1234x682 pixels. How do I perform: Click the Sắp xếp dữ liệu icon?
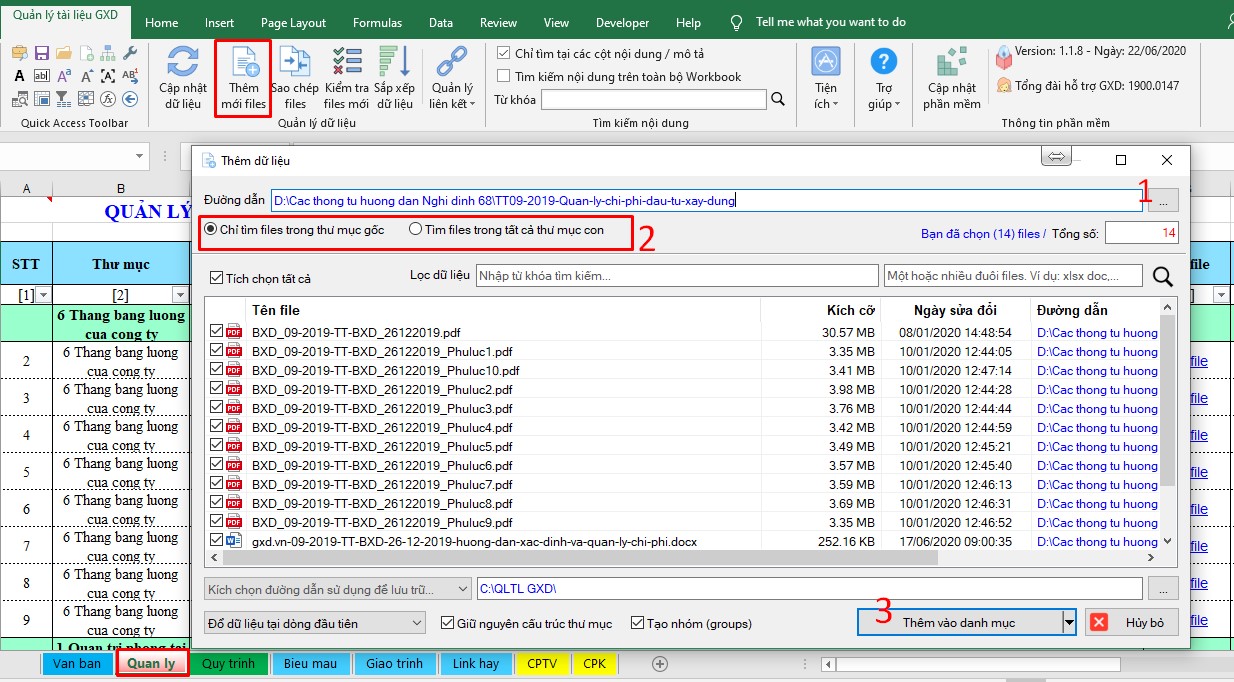point(395,64)
